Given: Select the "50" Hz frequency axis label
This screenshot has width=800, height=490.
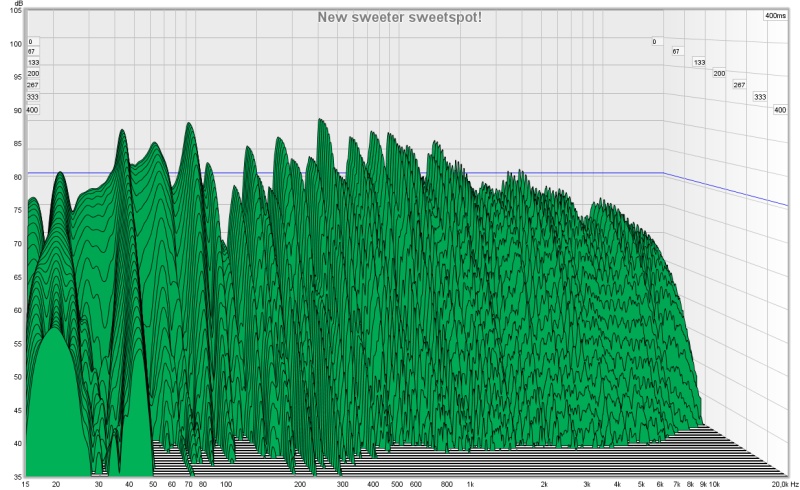Looking at the screenshot, I should [x=153, y=484].
